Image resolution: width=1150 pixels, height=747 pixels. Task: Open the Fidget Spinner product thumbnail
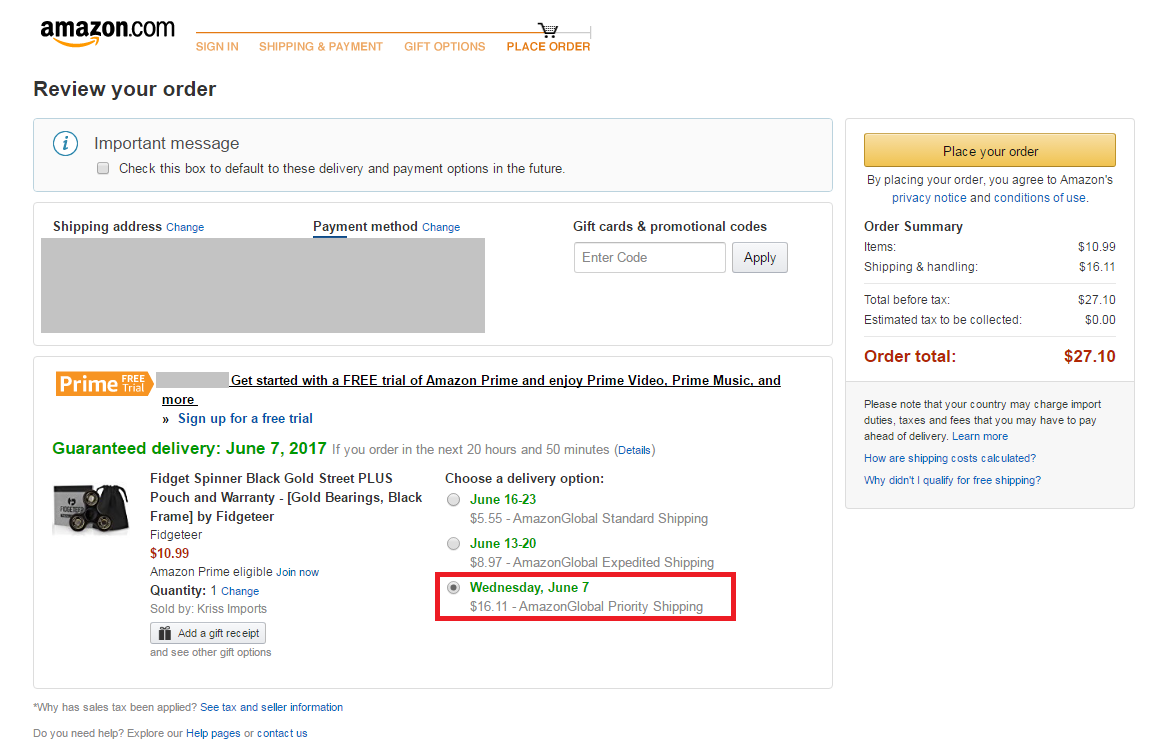click(91, 508)
